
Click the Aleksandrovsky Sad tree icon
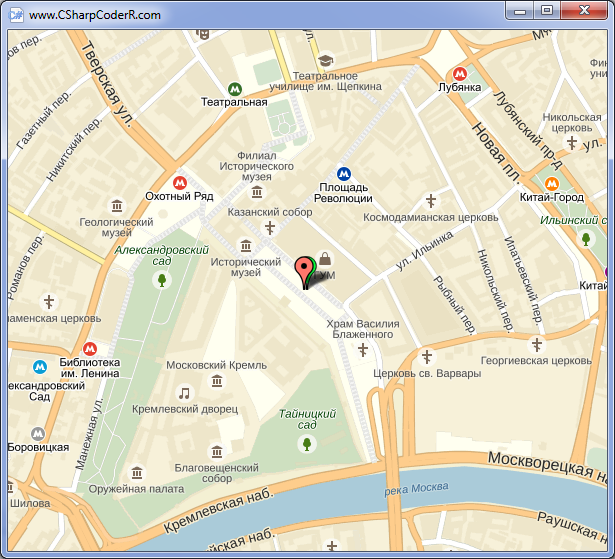[162, 280]
